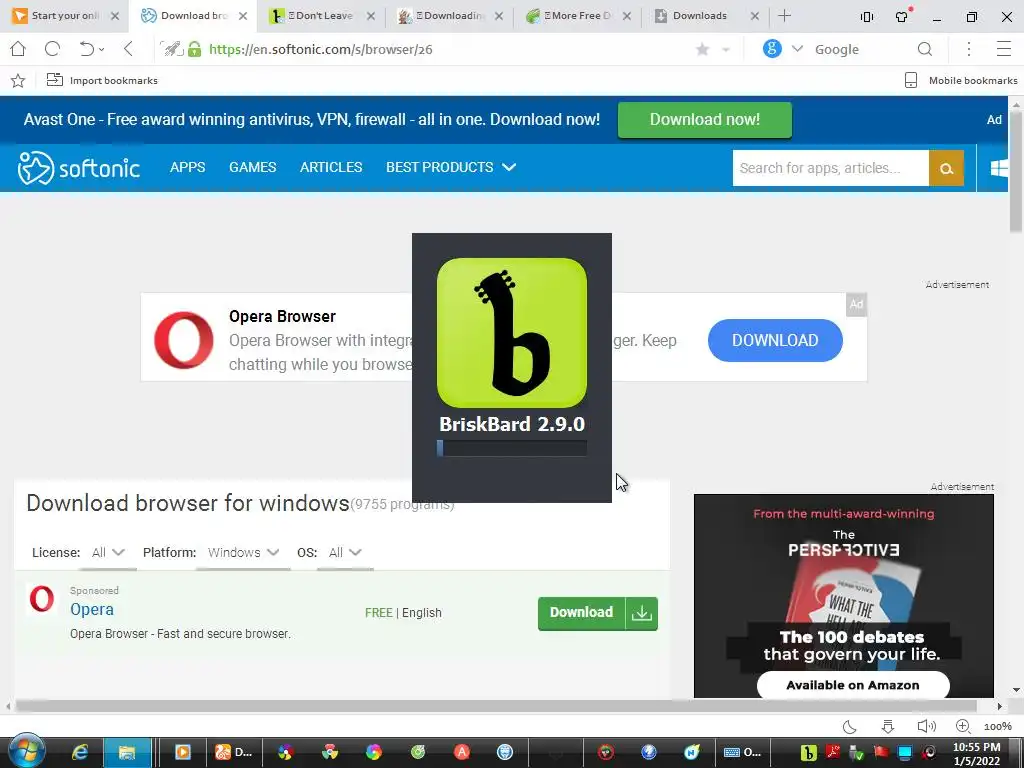Click the vertical page scrollbar
Image resolution: width=1024 pixels, height=768 pixels.
1016,173
